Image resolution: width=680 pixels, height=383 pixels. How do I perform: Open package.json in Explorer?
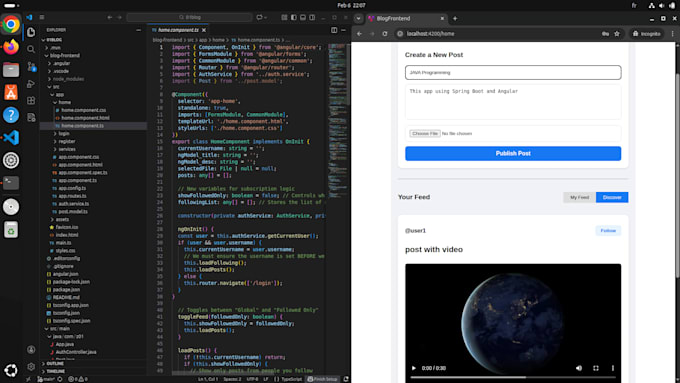66,290
